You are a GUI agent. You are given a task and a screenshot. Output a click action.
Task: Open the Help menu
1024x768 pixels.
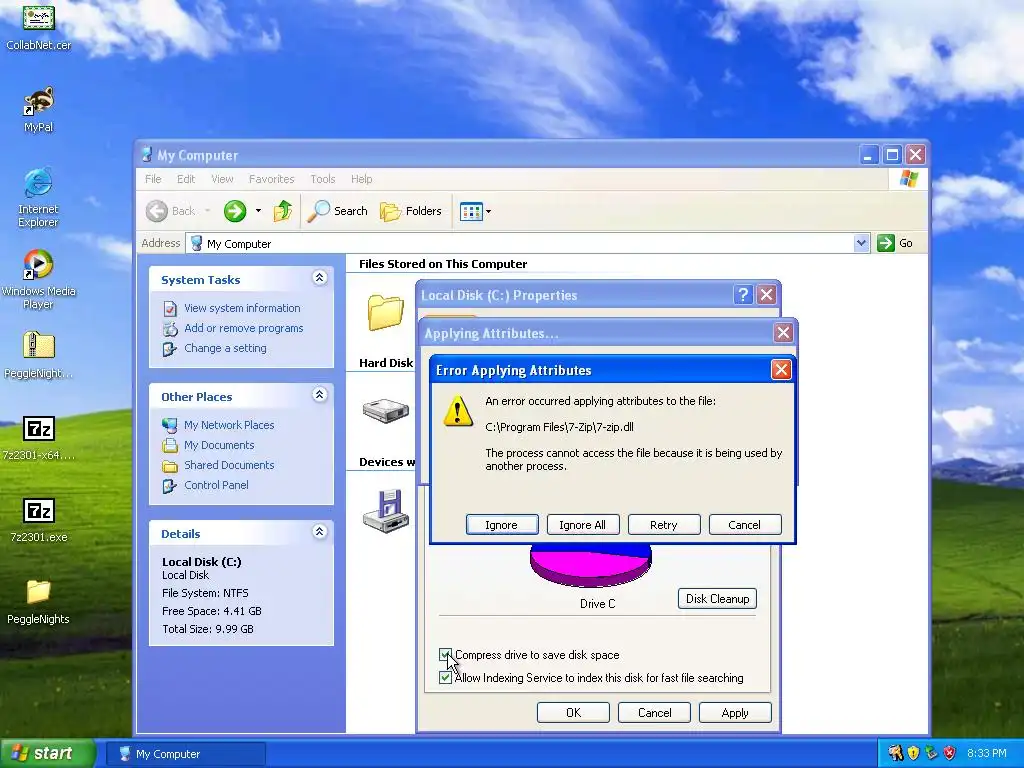click(x=361, y=179)
